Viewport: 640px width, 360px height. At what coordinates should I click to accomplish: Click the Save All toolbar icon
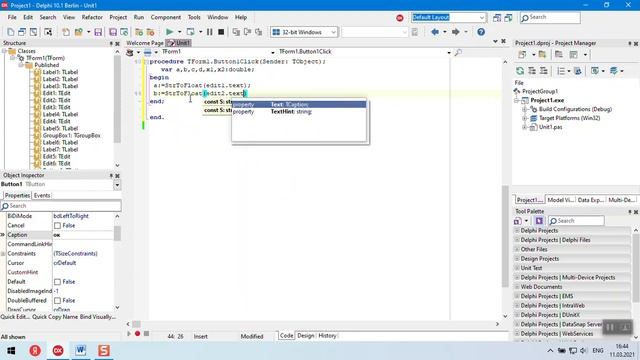(x=113, y=32)
